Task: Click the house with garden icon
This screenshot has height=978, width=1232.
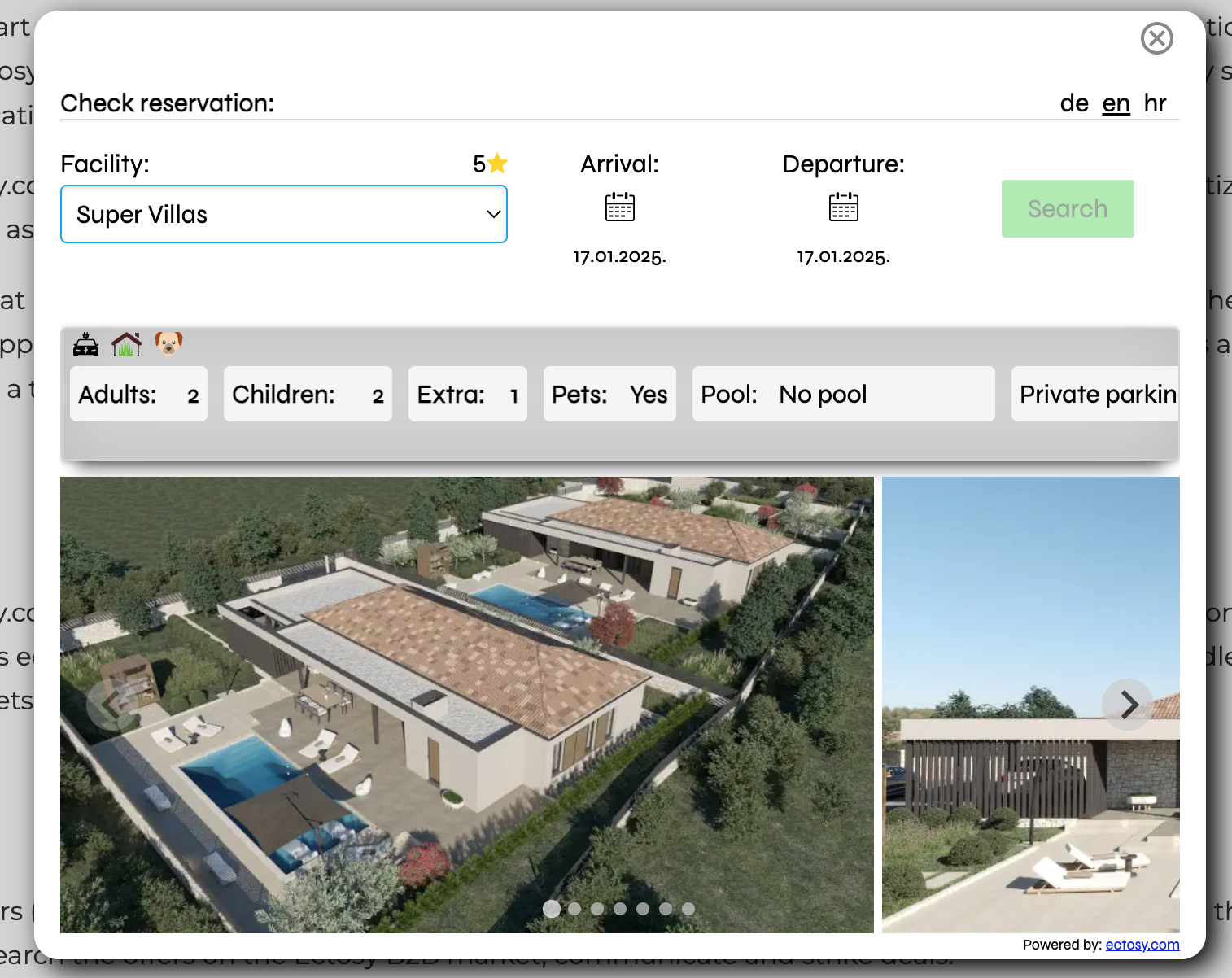Action: click(x=126, y=344)
